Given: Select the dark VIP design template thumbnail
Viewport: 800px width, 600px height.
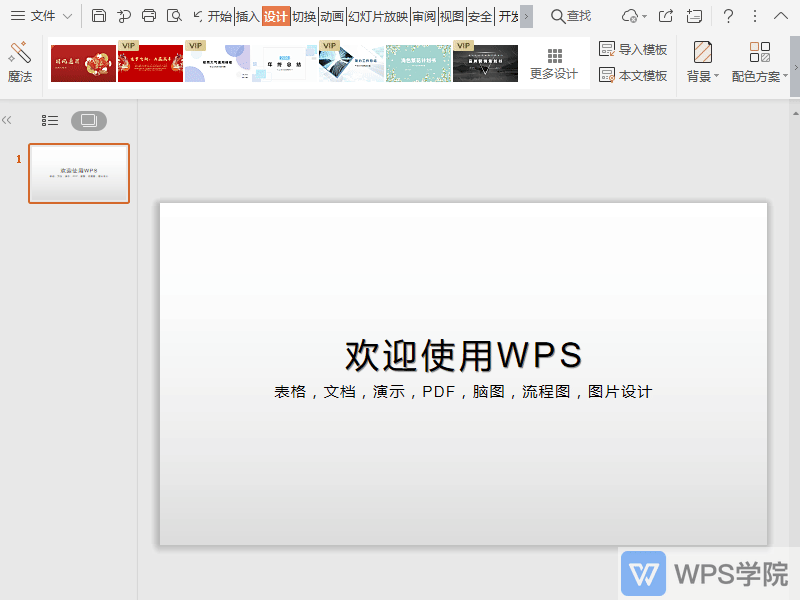Looking at the screenshot, I should 485,62.
